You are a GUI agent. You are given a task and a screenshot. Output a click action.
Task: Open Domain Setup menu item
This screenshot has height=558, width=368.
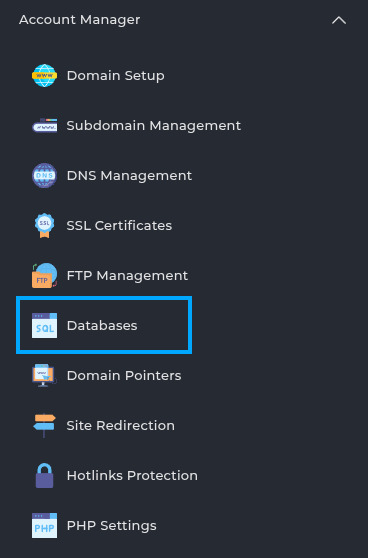point(116,75)
